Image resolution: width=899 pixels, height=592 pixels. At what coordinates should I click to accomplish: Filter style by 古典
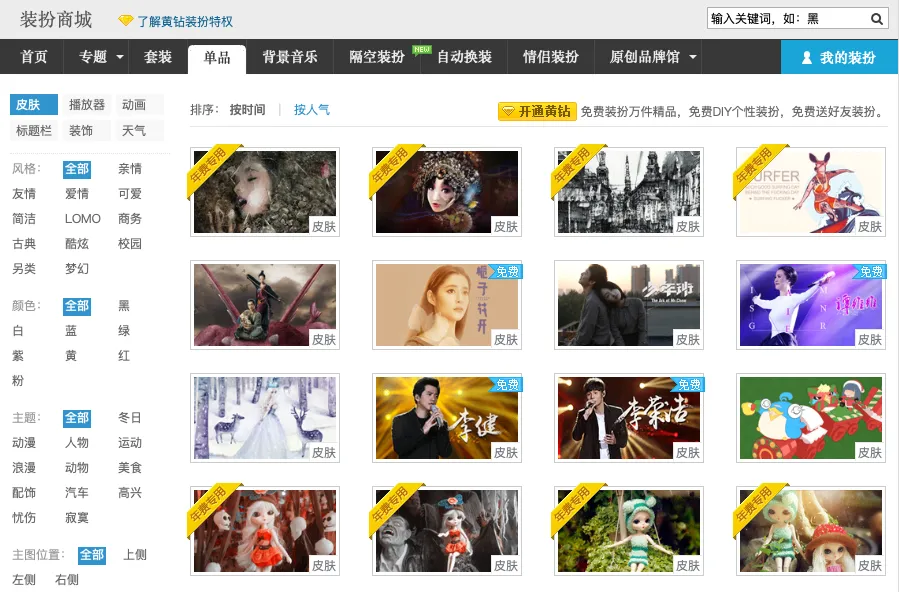pyautogui.click(x=24, y=244)
